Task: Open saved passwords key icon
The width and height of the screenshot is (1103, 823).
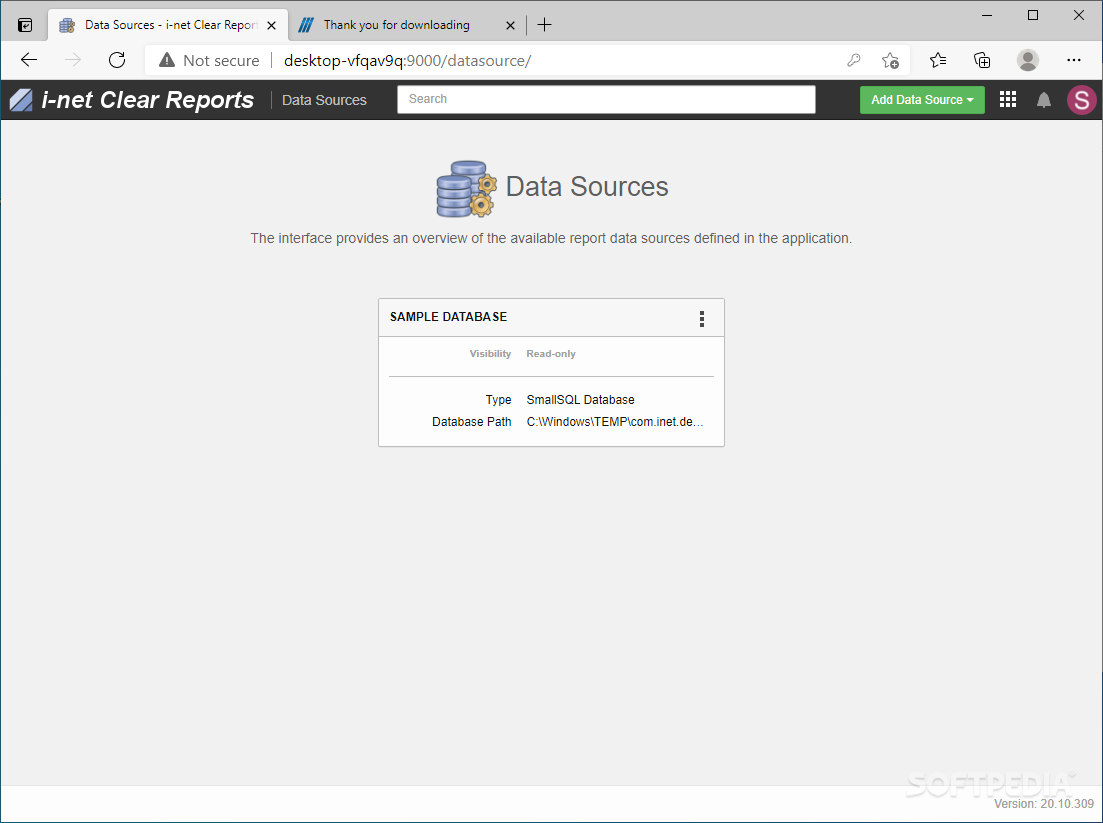Action: [x=853, y=60]
